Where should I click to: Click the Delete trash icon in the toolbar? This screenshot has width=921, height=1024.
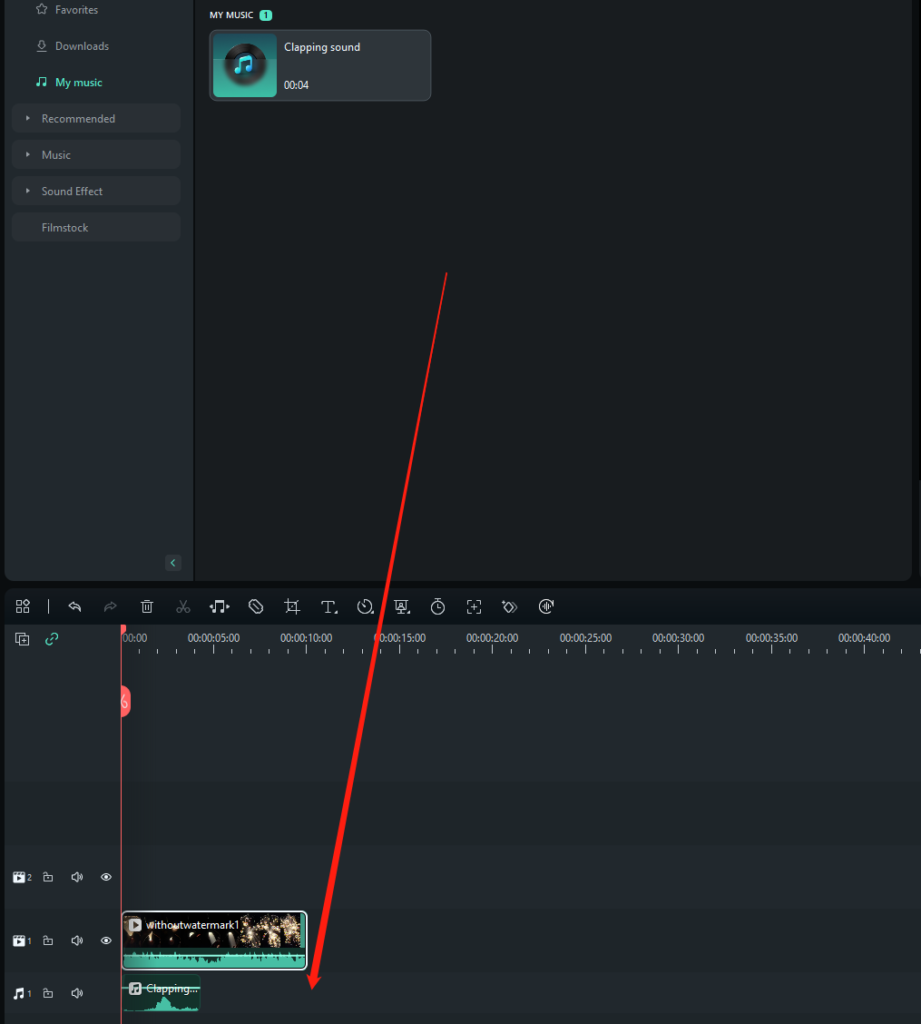(x=147, y=606)
